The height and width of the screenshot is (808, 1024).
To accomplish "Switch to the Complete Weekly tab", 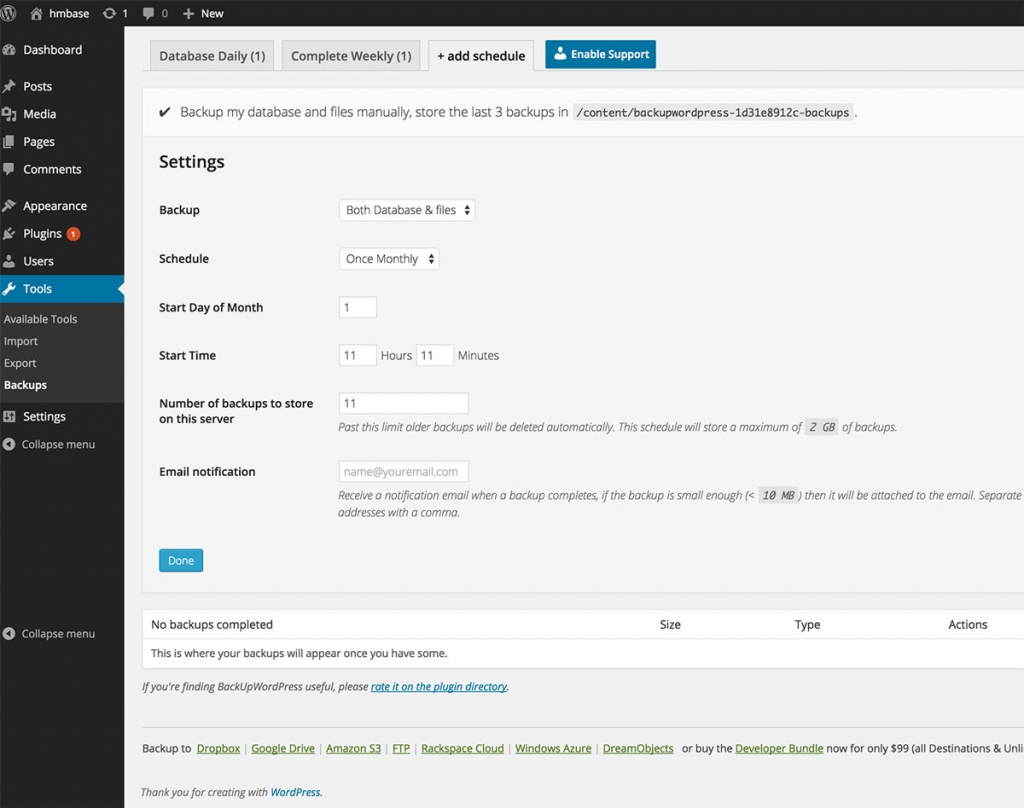I will [x=350, y=56].
